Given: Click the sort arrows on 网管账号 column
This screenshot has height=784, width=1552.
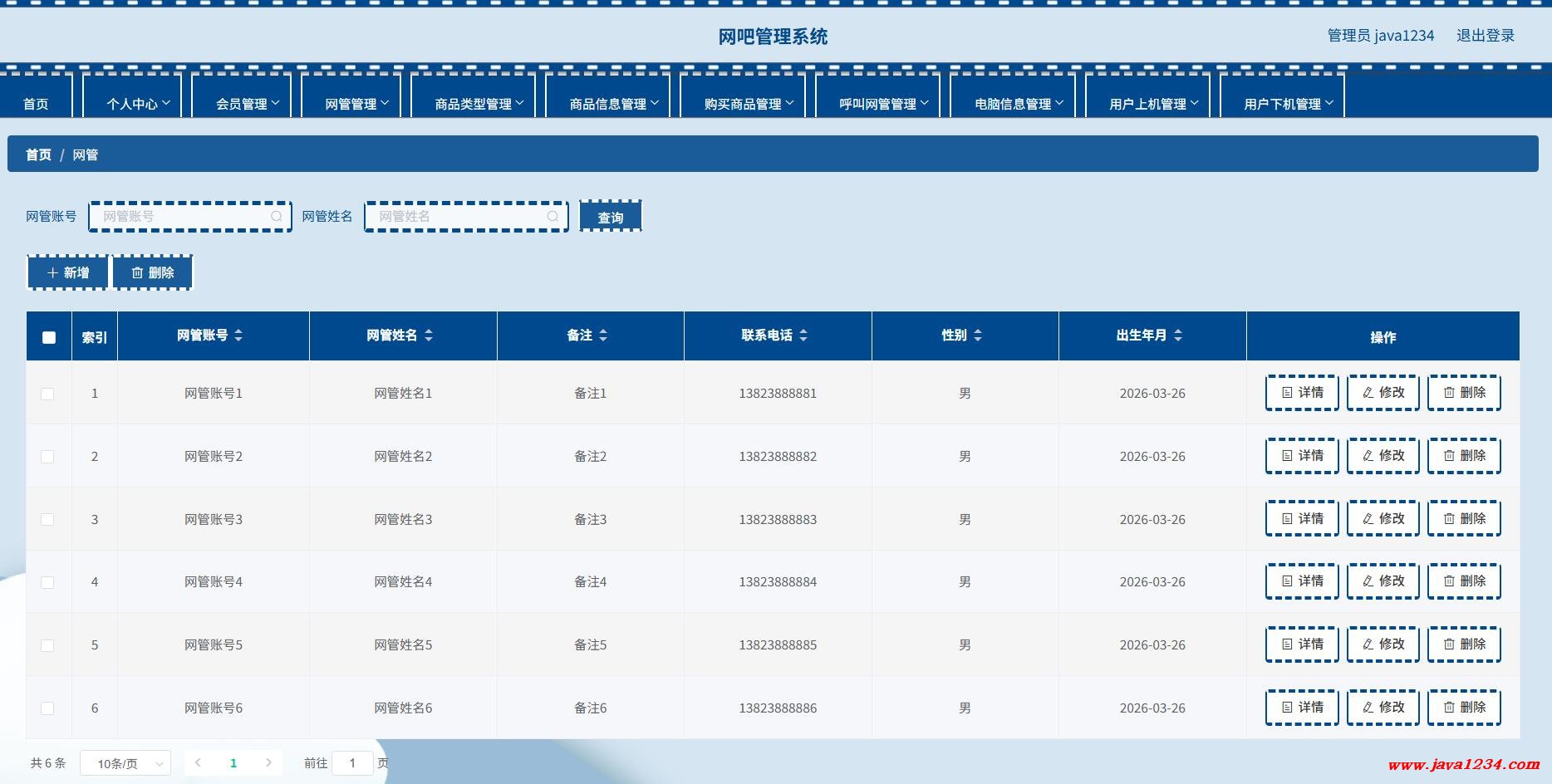Looking at the screenshot, I should (238, 336).
